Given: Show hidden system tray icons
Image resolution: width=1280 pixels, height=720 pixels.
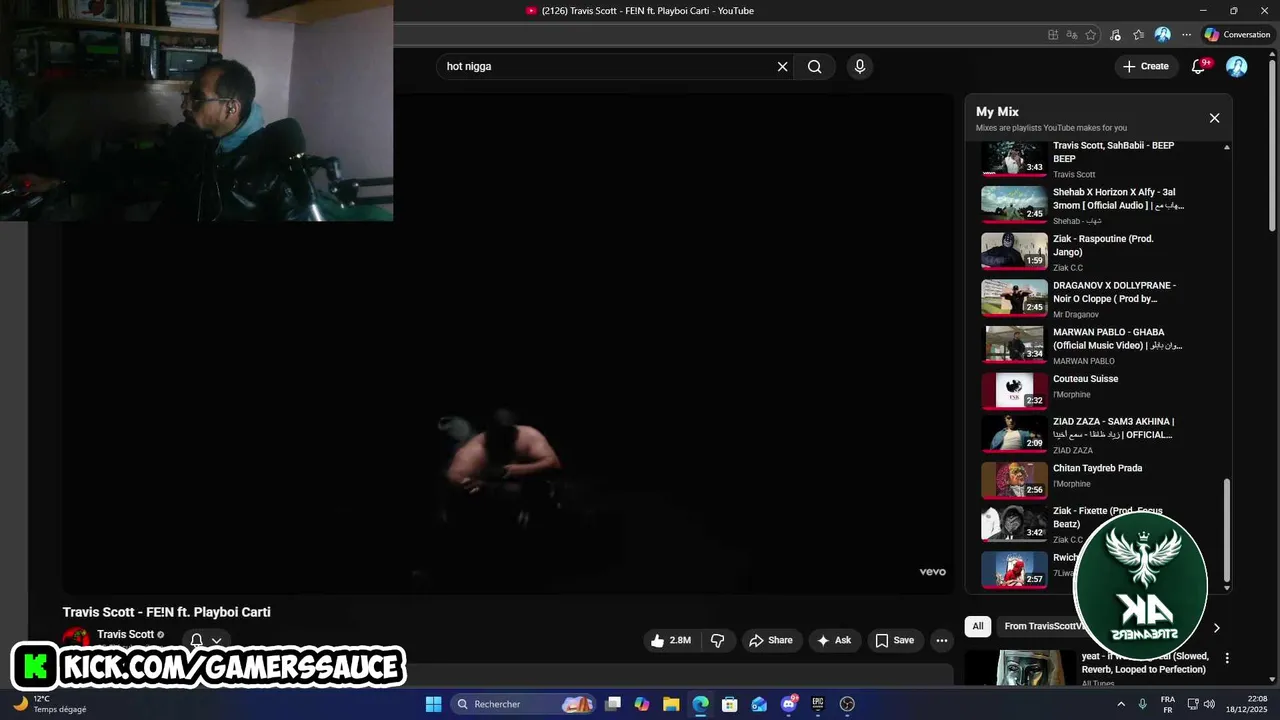Looking at the screenshot, I should [x=1120, y=704].
